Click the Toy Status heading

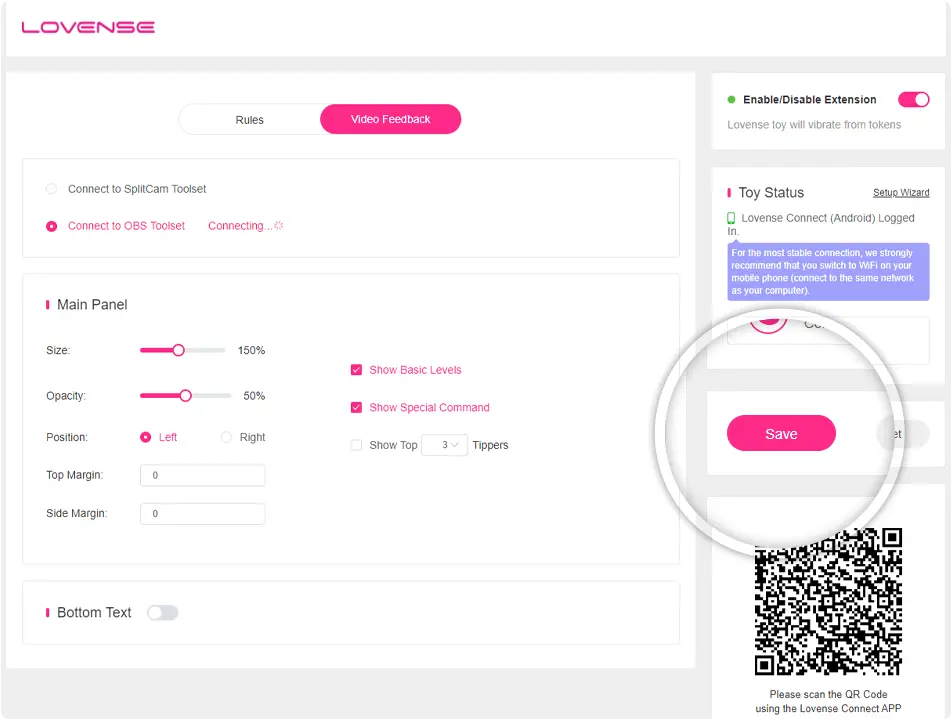pyautogui.click(x=771, y=192)
